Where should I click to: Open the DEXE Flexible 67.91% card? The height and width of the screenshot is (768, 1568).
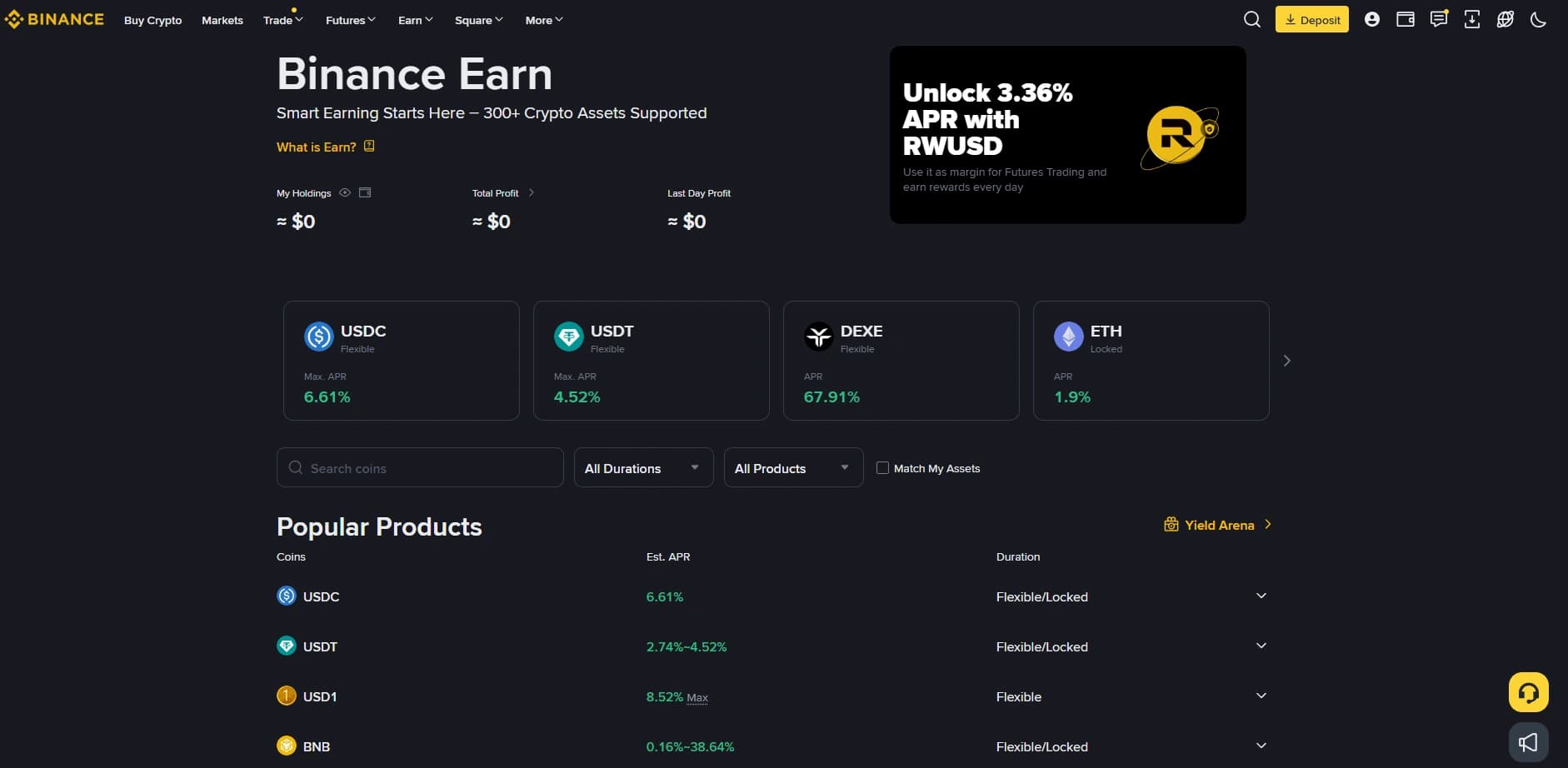(901, 361)
